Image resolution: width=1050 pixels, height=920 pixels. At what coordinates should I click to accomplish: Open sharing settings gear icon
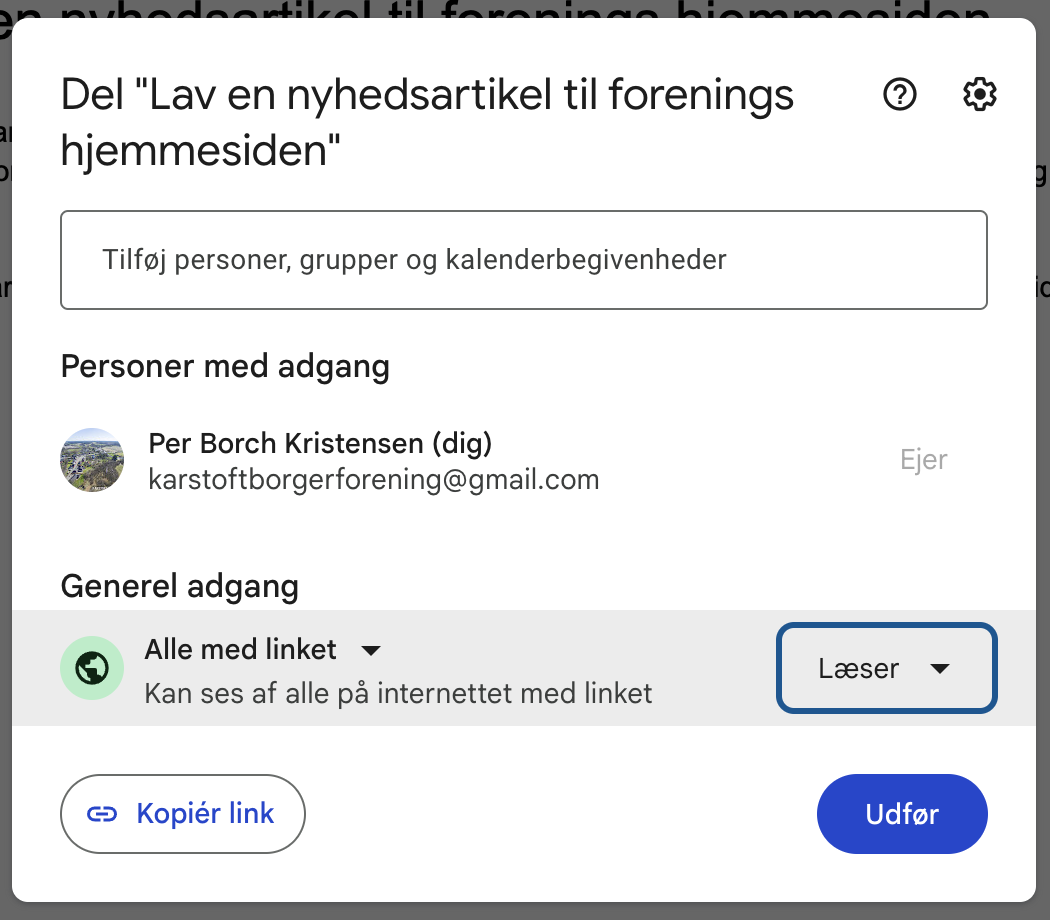[x=979, y=94]
